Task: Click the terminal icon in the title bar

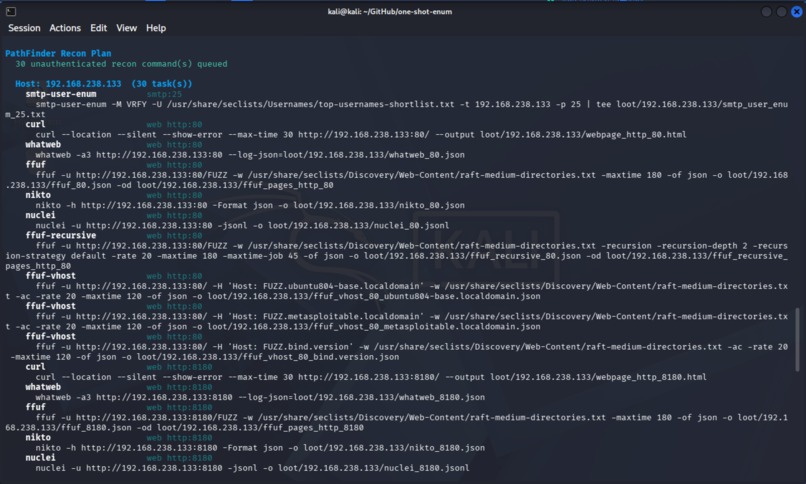Action: 11,11
